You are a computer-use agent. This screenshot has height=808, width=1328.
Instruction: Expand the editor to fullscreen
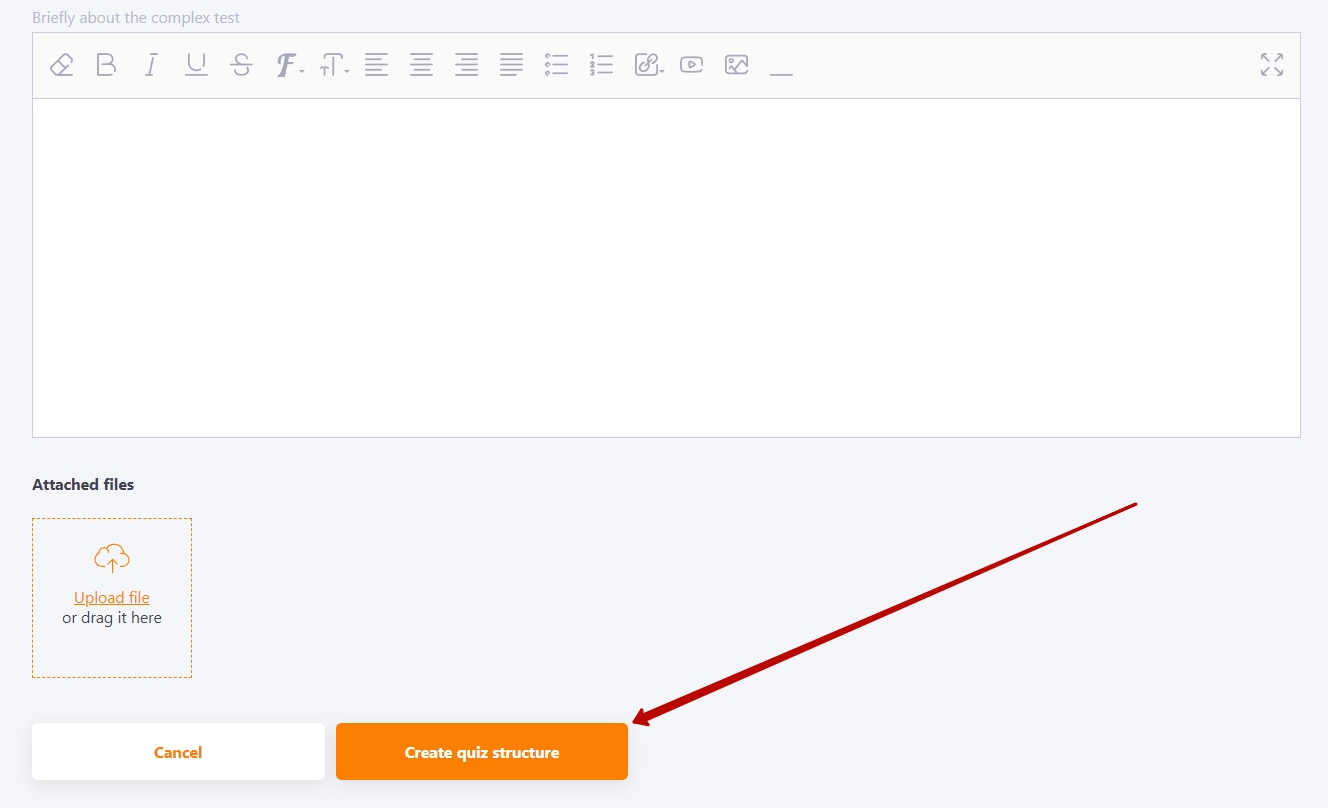coord(1272,65)
